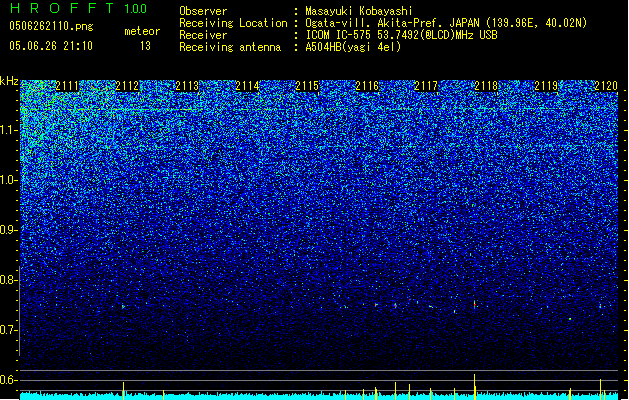Click the 2113 time marker

pos(187,86)
